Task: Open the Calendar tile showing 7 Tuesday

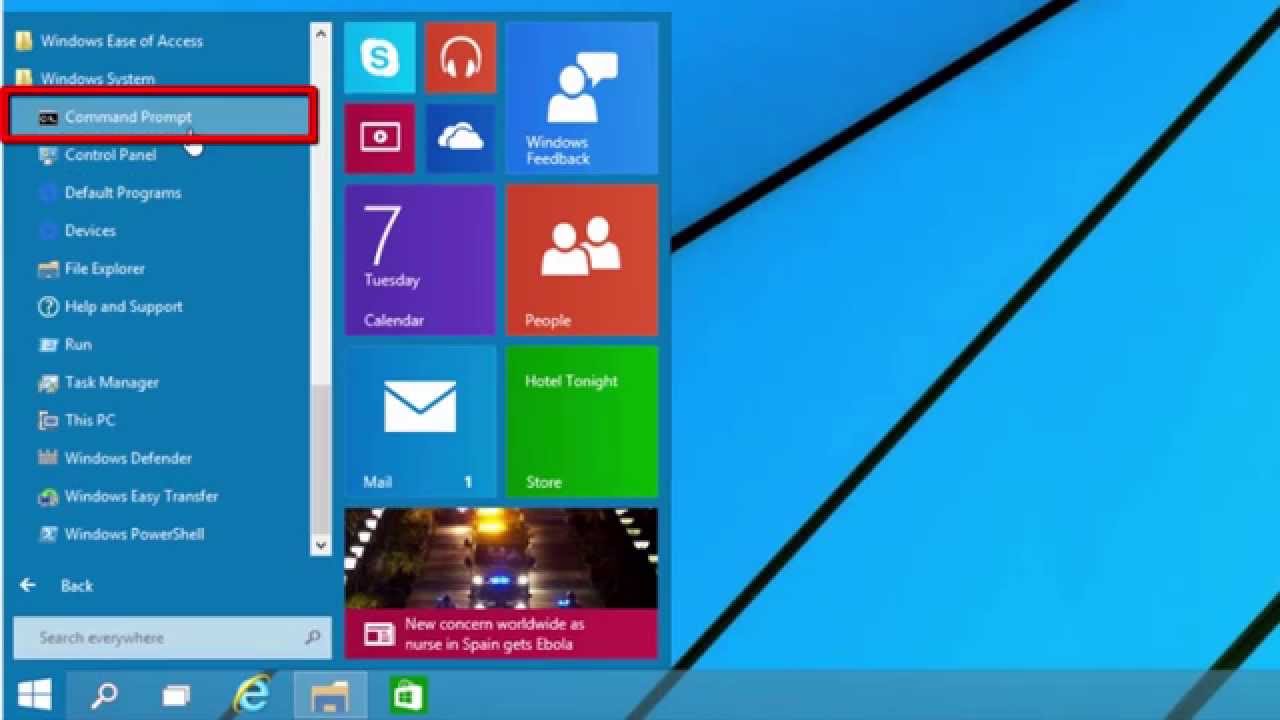Action: tap(420, 260)
